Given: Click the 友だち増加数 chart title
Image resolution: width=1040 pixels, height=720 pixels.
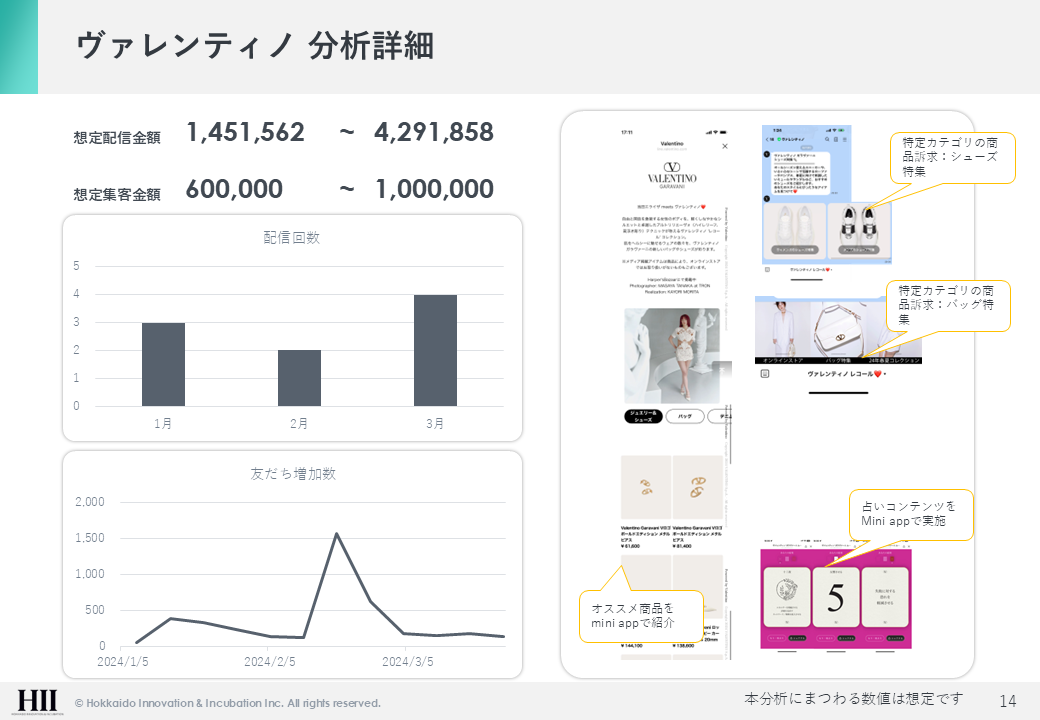Looking at the screenshot, I should pyautogui.click(x=292, y=473).
